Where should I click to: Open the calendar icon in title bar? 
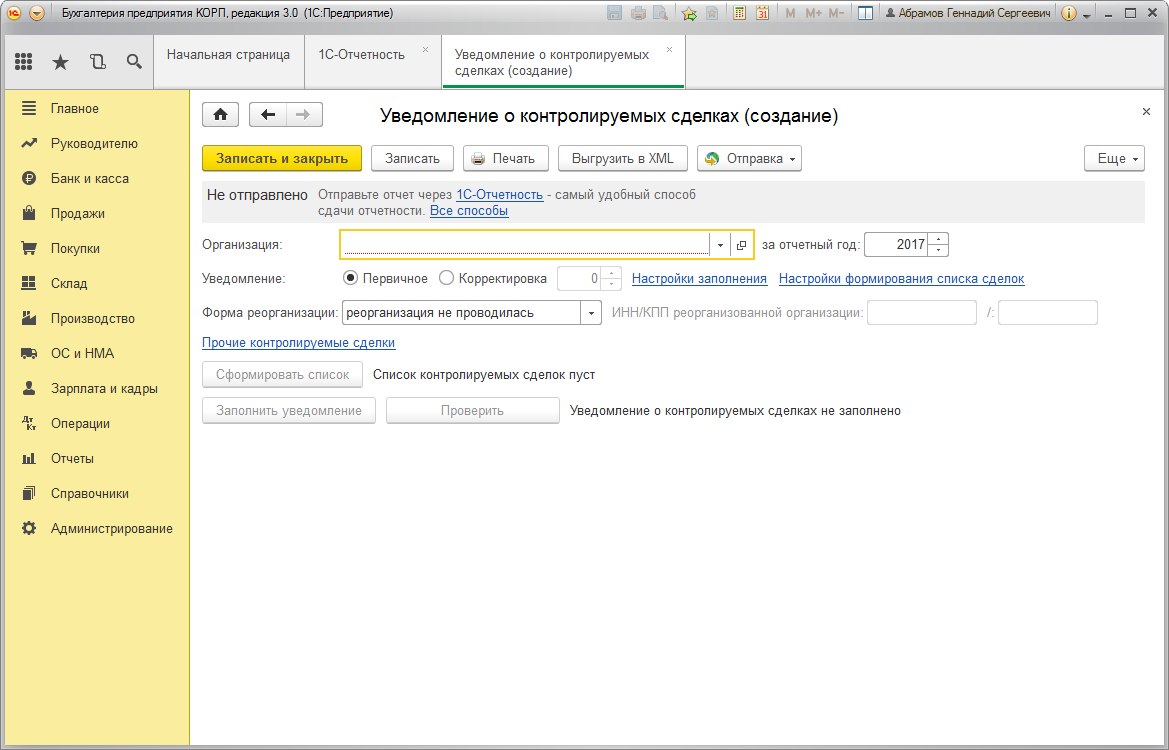(x=762, y=13)
